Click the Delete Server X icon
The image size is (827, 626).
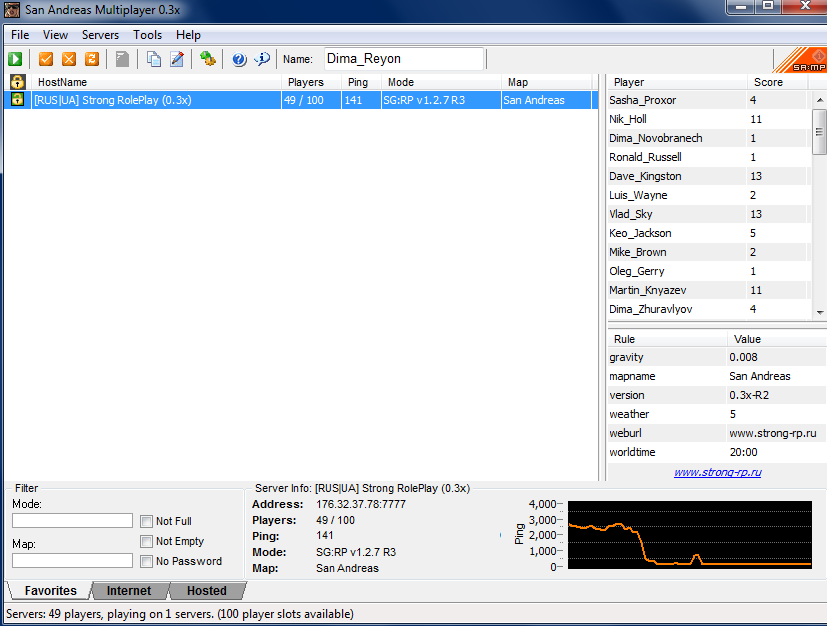(69, 59)
